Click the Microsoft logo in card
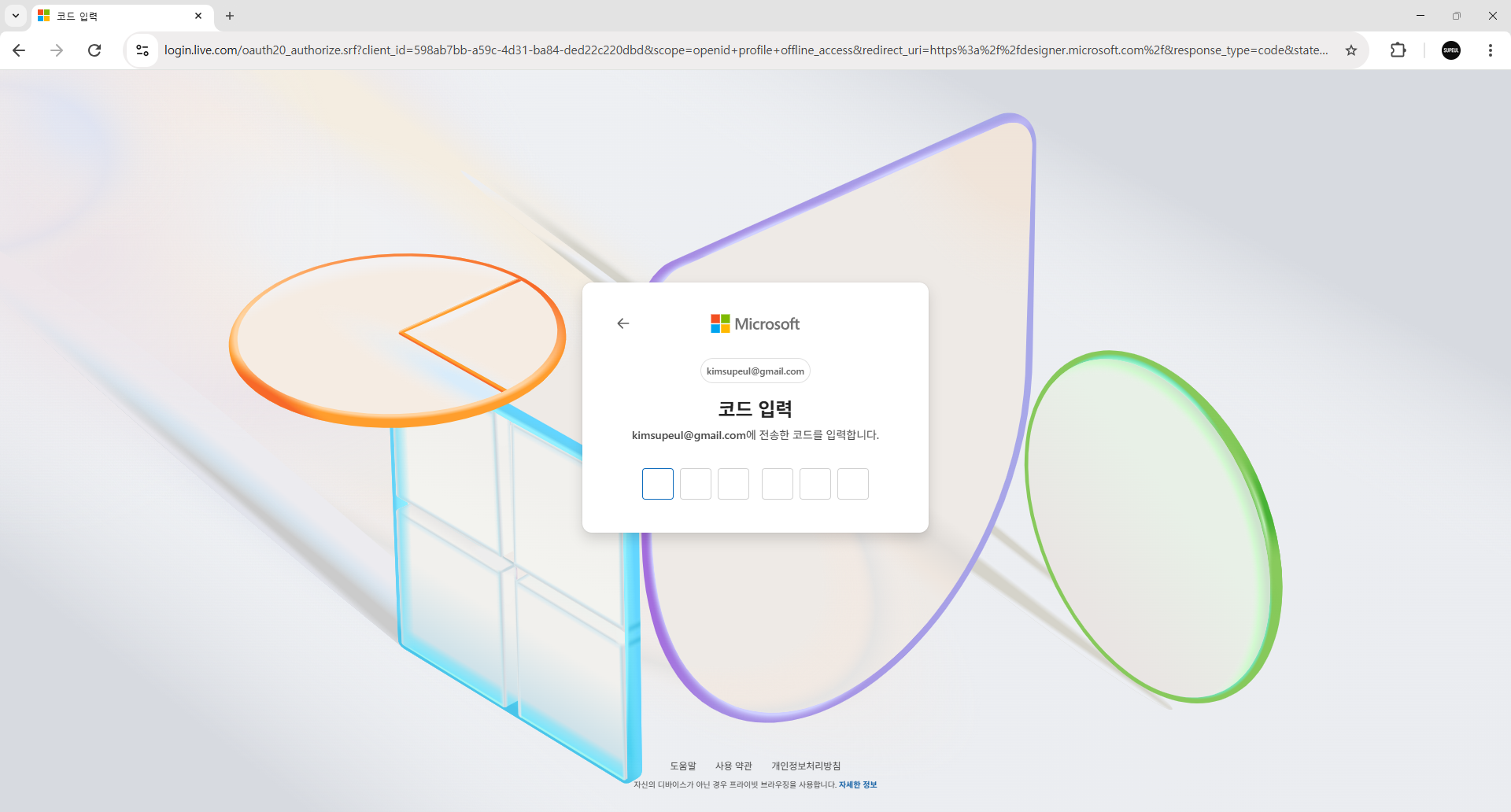The image size is (1511, 812). 755,323
